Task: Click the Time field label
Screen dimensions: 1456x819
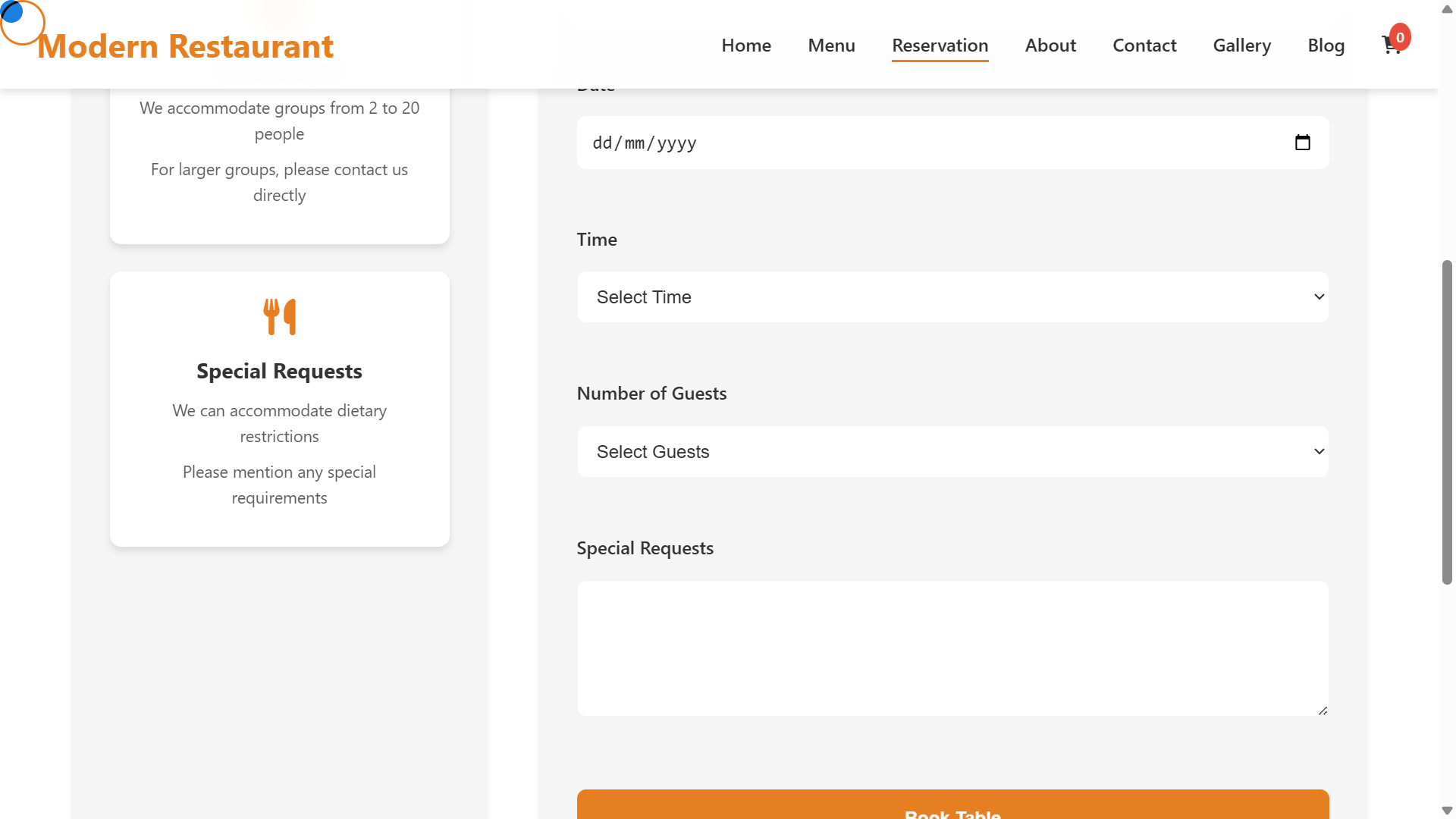Action: point(597,240)
